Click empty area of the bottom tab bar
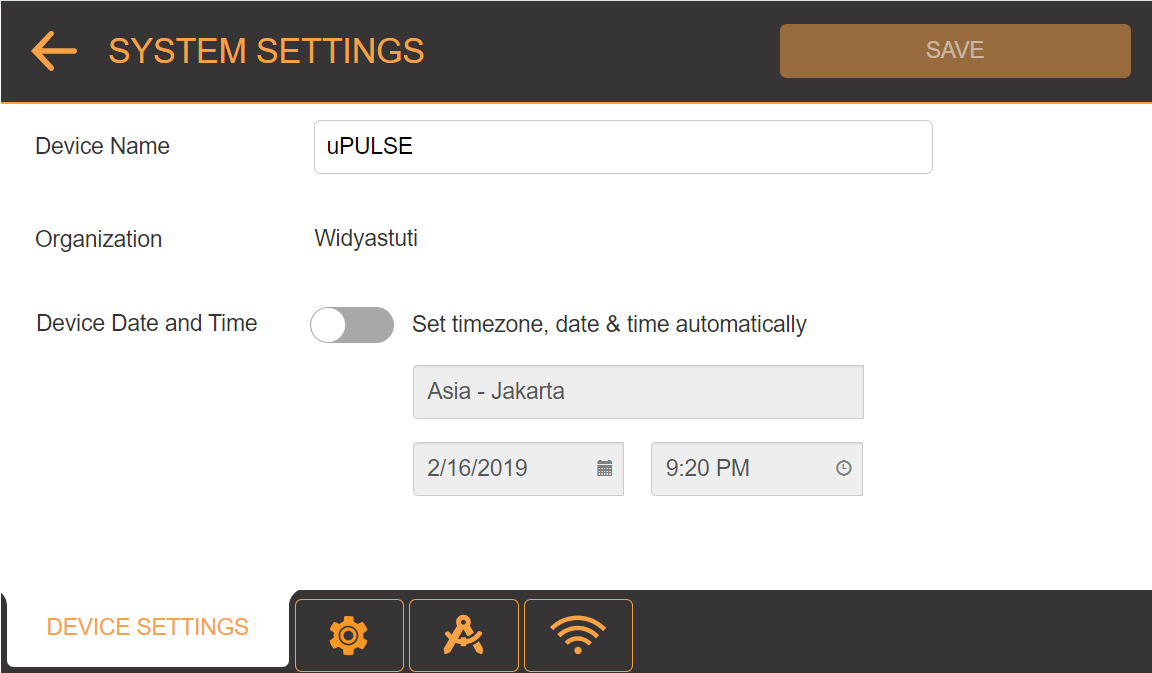Screen dimensions: 1152x673 click(890, 632)
